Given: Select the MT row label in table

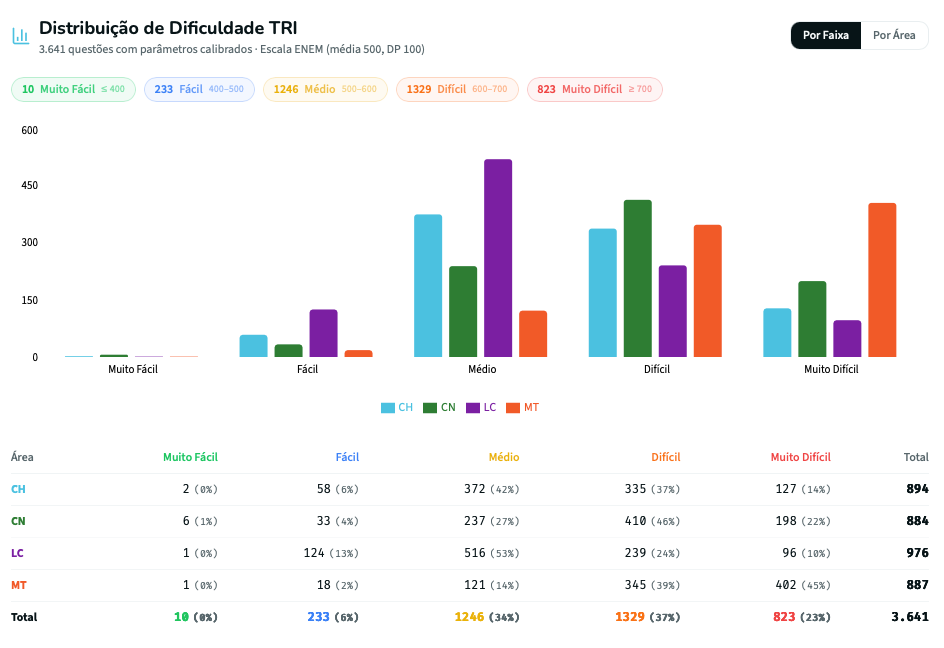Looking at the screenshot, I should (19, 585).
